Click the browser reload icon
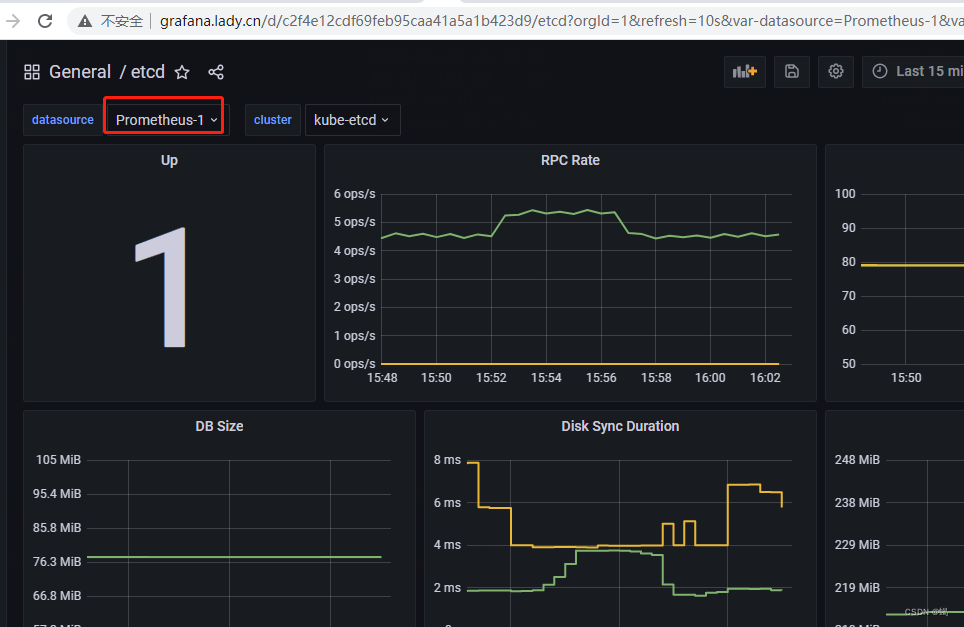The image size is (964, 627). (x=44, y=19)
